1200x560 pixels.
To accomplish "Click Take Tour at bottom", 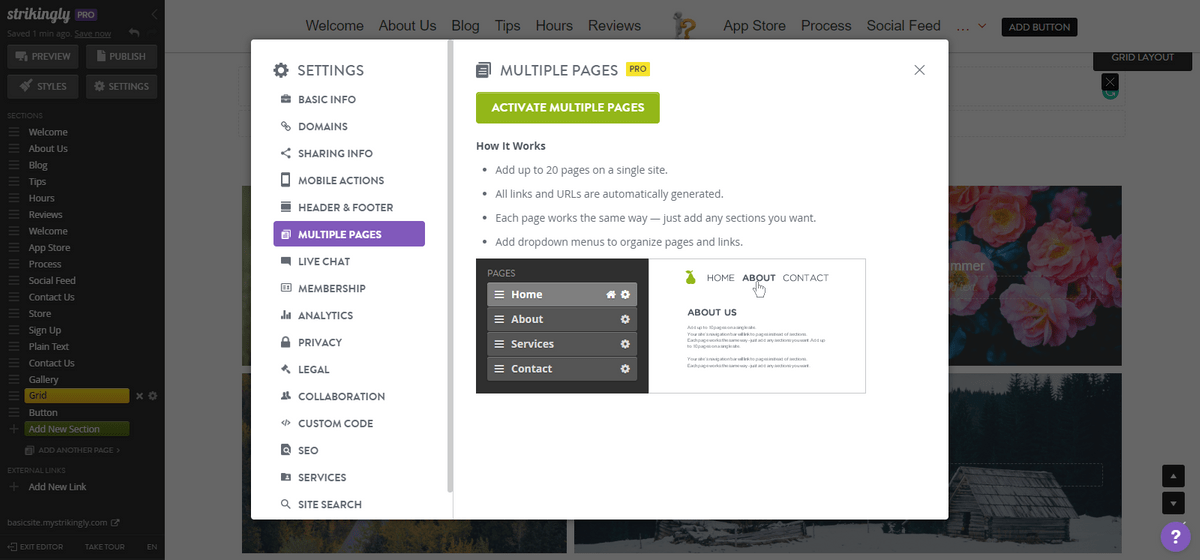I will (x=104, y=547).
